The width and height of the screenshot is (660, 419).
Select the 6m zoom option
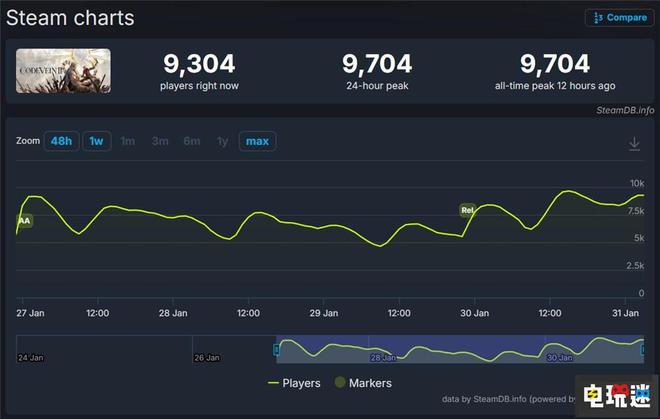[192, 141]
